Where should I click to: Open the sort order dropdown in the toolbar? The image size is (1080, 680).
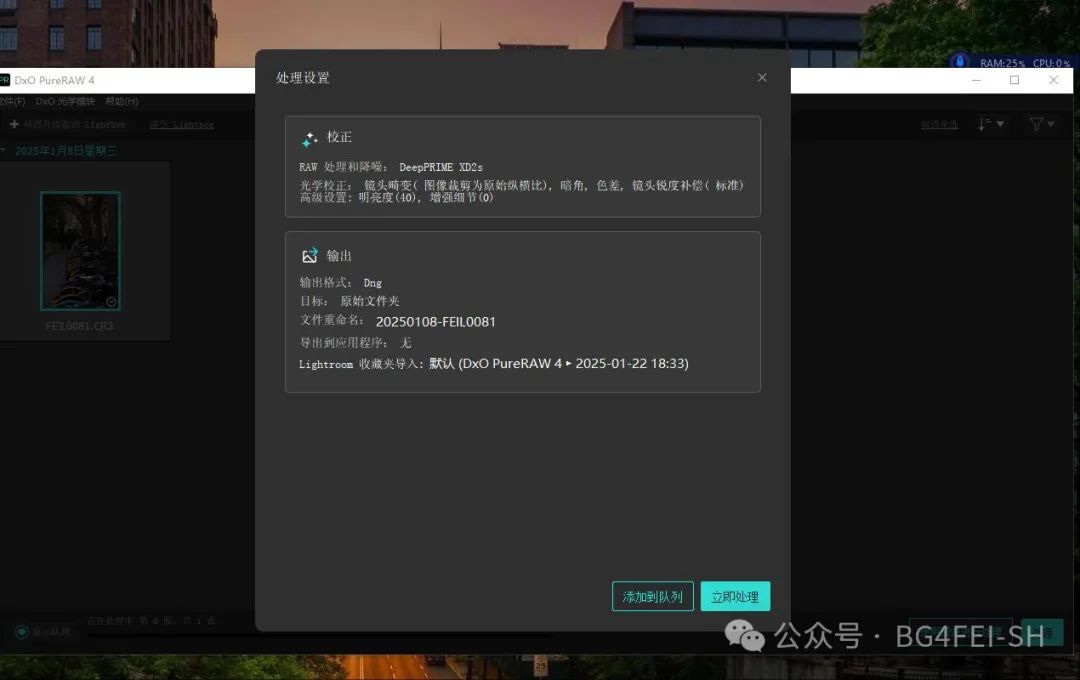[x=990, y=124]
